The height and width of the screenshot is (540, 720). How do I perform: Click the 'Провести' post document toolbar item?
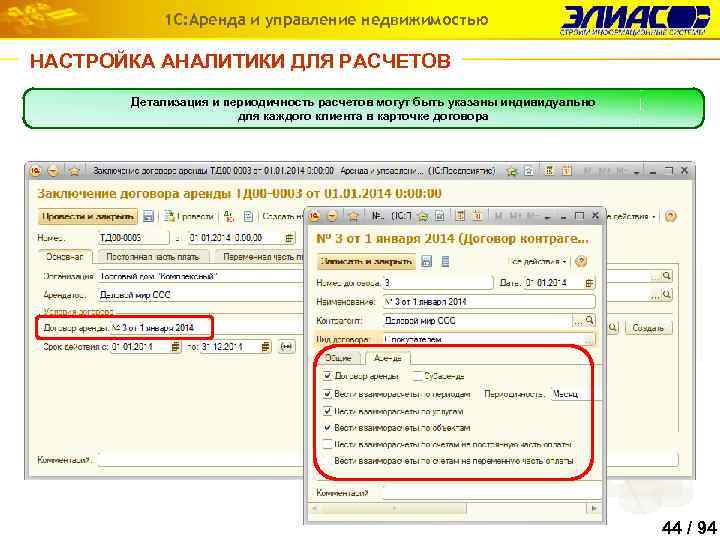(x=190, y=216)
